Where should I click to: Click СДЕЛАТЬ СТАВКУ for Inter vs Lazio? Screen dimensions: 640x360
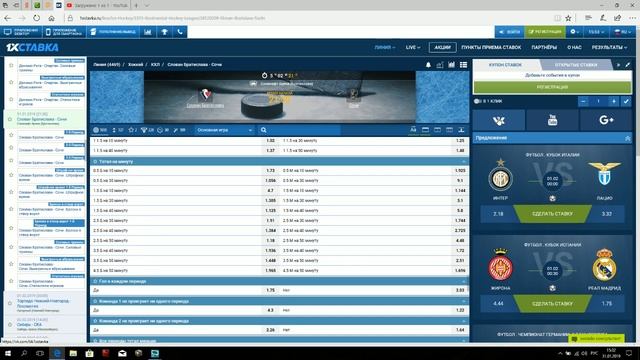pos(552,214)
